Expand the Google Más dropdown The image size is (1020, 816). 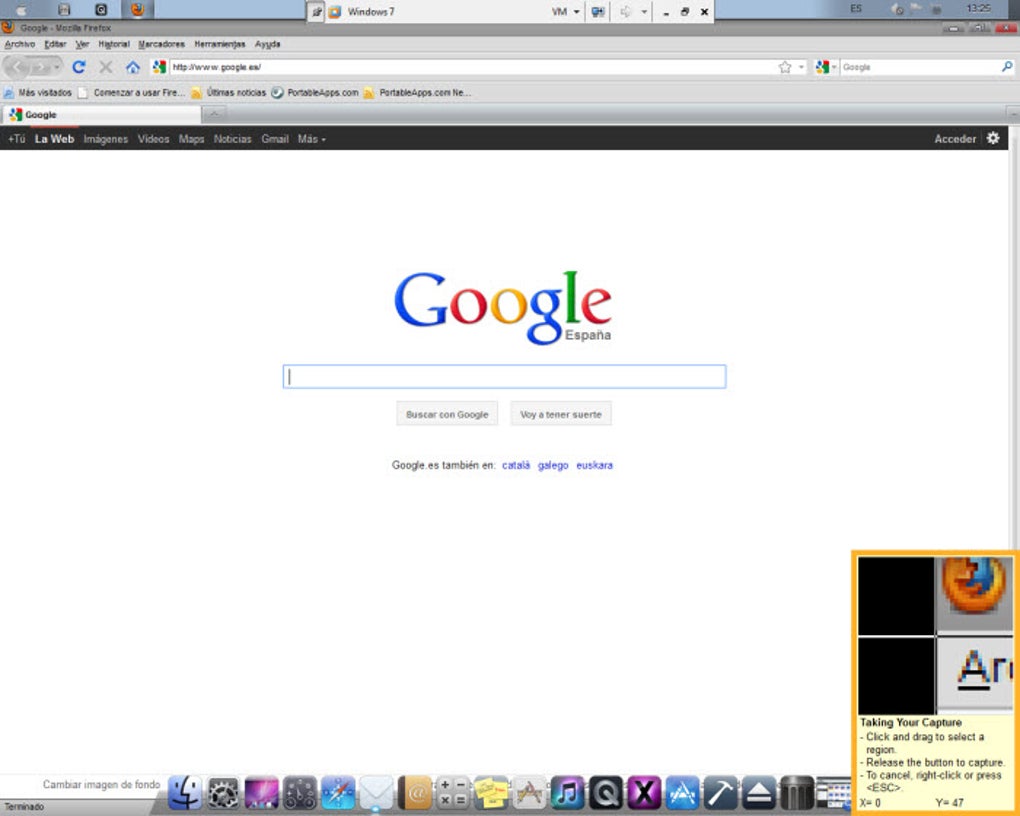pos(312,139)
